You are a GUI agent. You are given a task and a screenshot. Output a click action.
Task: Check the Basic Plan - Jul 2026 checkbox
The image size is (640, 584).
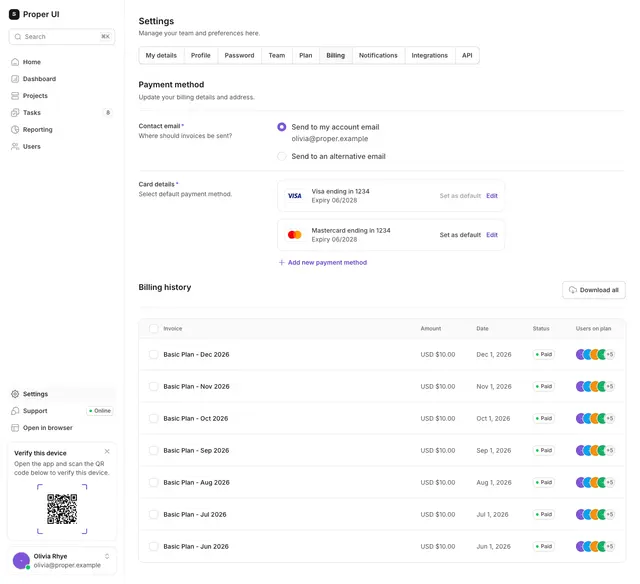coord(153,514)
